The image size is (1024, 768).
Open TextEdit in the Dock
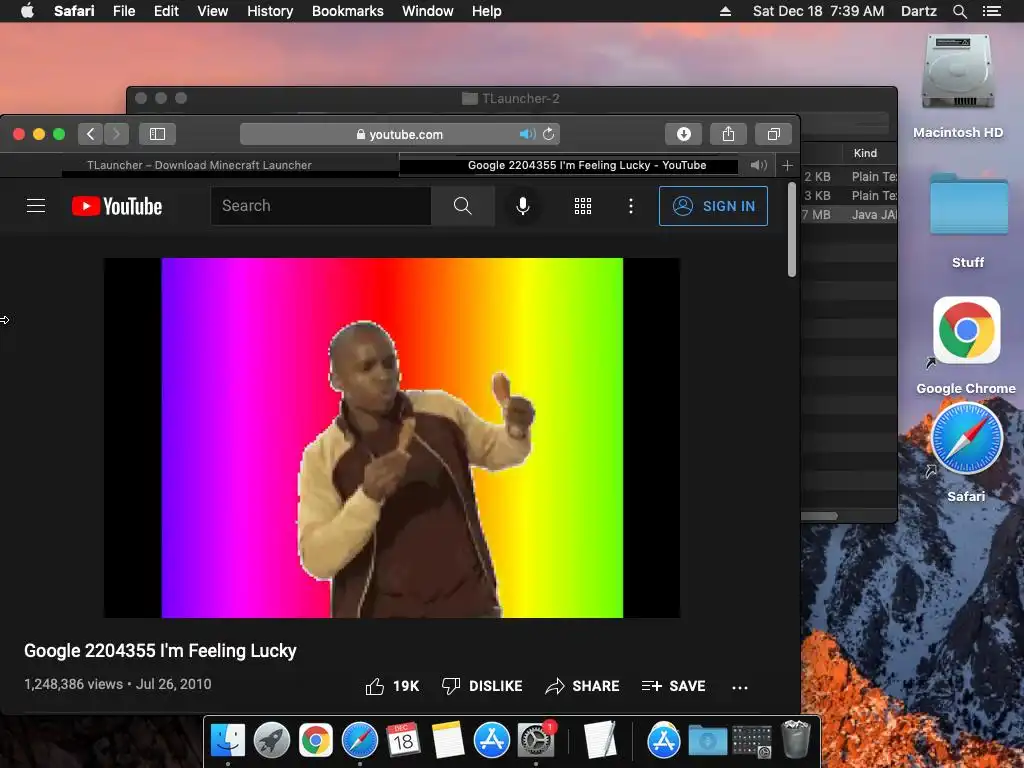click(600, 740)
